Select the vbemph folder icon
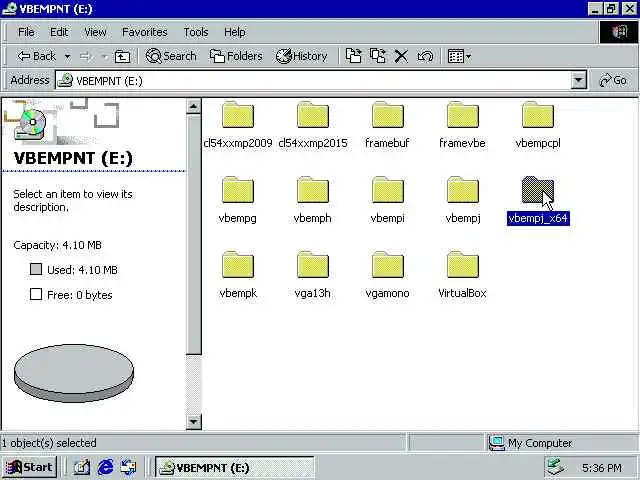640x480 pixels. tap(313, 190)
